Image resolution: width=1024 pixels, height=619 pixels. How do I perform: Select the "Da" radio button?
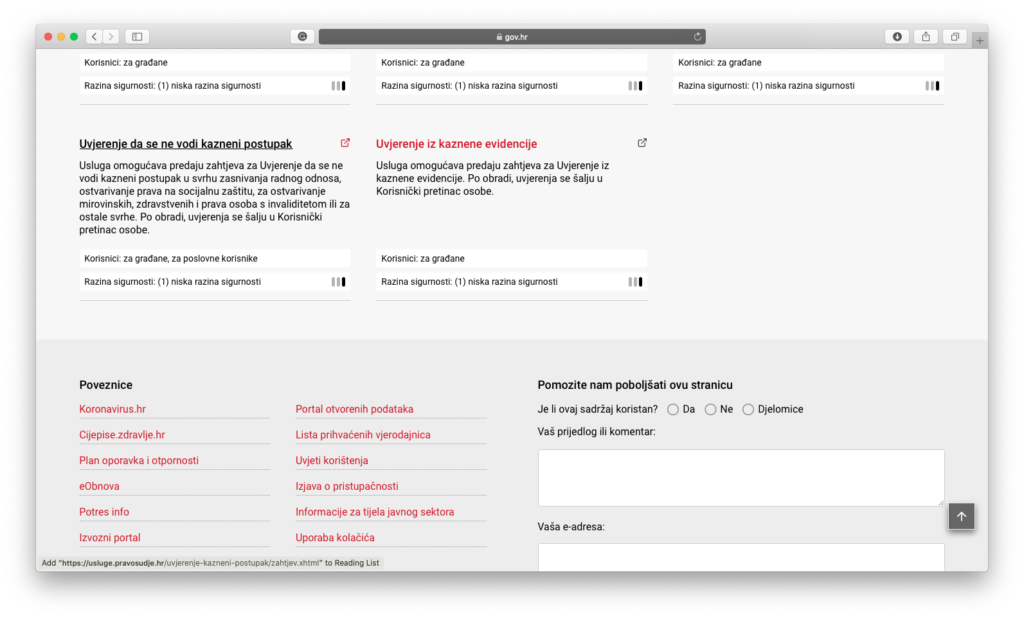[x=673, y=409]
